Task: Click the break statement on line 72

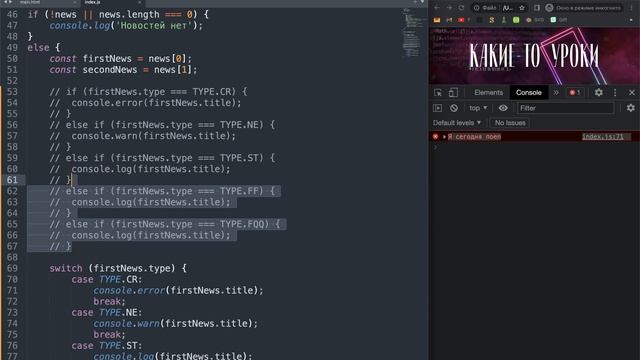Action: [109, 301]
